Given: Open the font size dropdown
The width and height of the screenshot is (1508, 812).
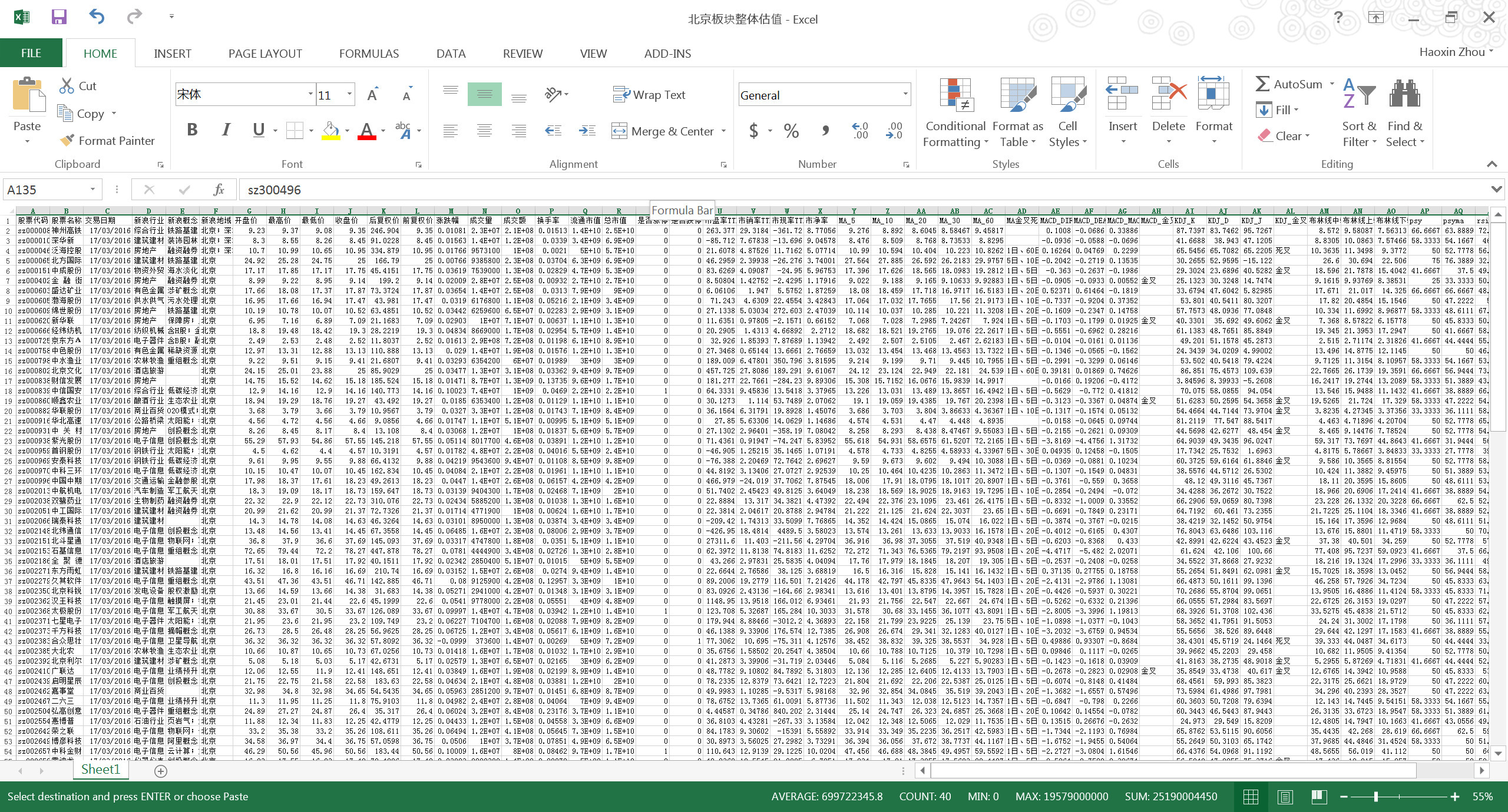Looking at the screenshot, I should [x=349, y=94].
